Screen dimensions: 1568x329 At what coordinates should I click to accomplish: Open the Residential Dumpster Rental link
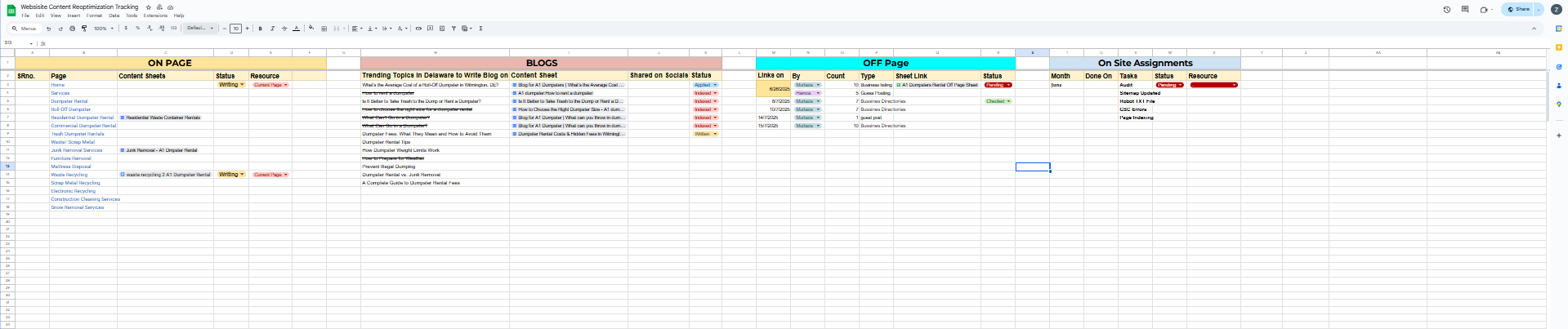point(83,118)
